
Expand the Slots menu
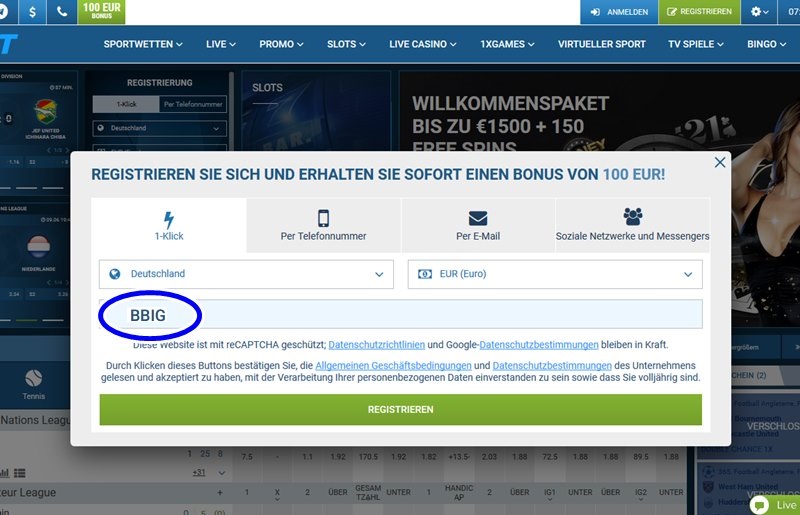tap(346, 44)
